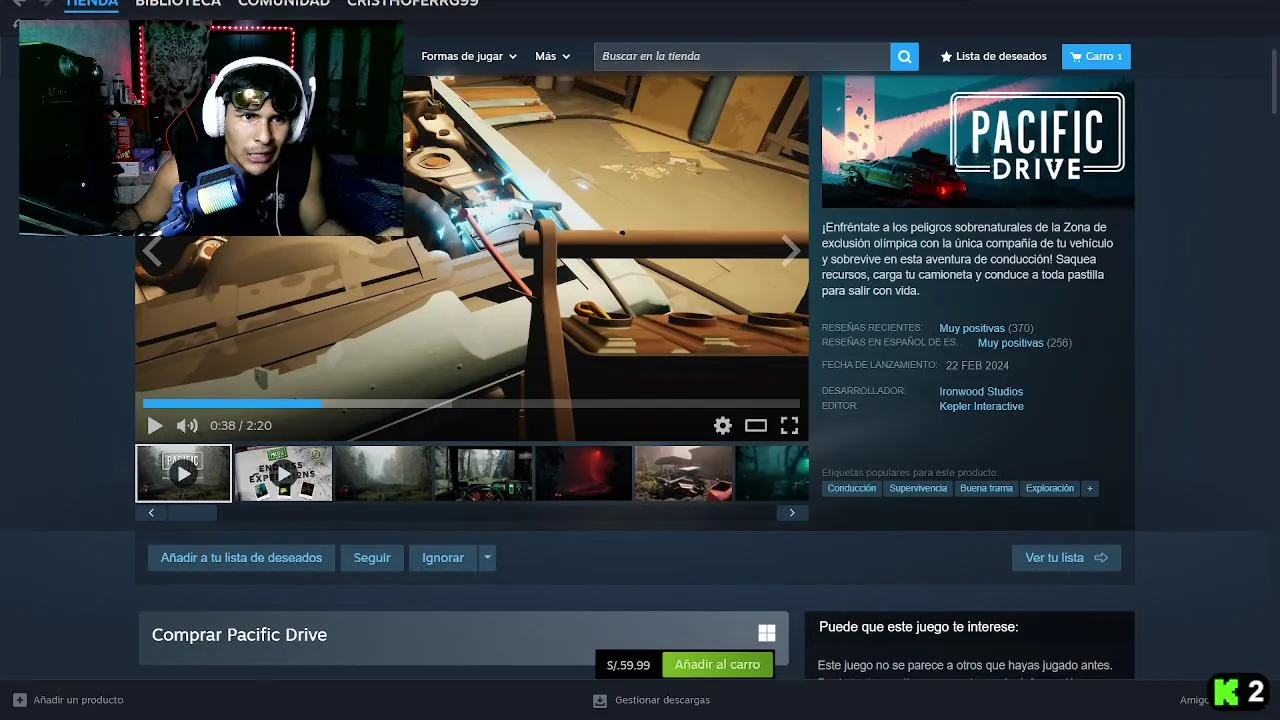Click Añadir a tu lista de deseados
Screen dimensions: 1280x720
(x=241, y=558)
